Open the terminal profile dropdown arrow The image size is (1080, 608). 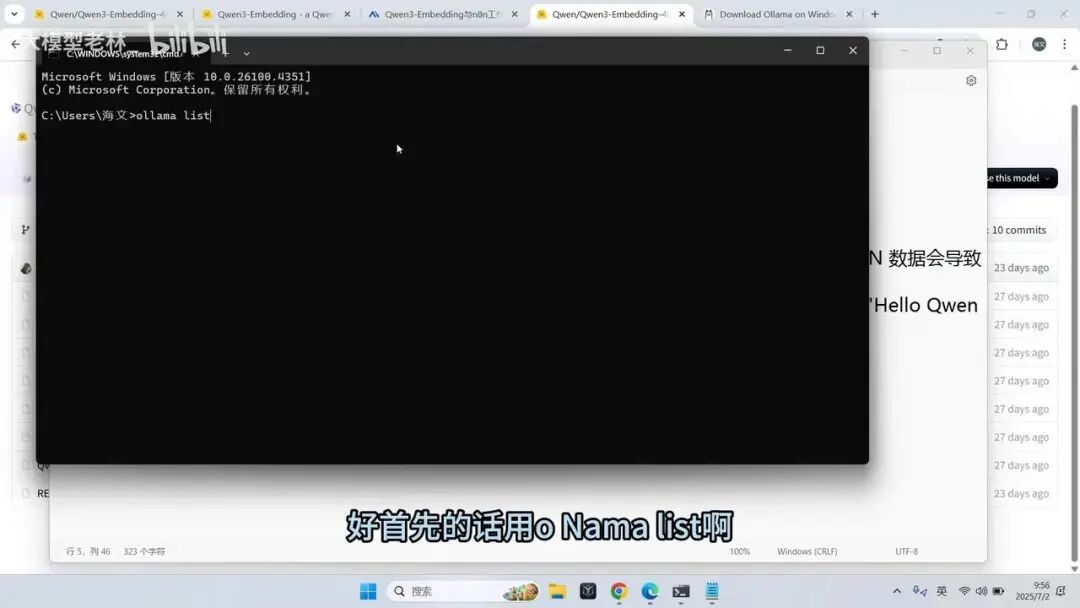[246, 53]
